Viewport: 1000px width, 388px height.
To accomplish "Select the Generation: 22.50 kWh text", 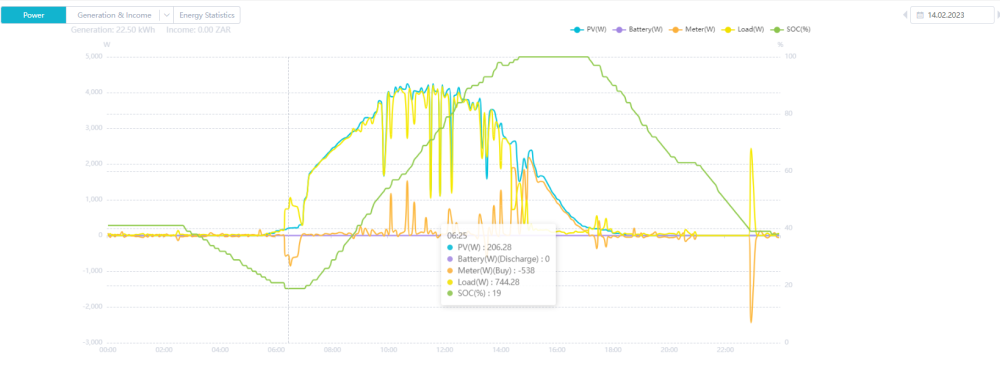I will [x=113, y=30].
